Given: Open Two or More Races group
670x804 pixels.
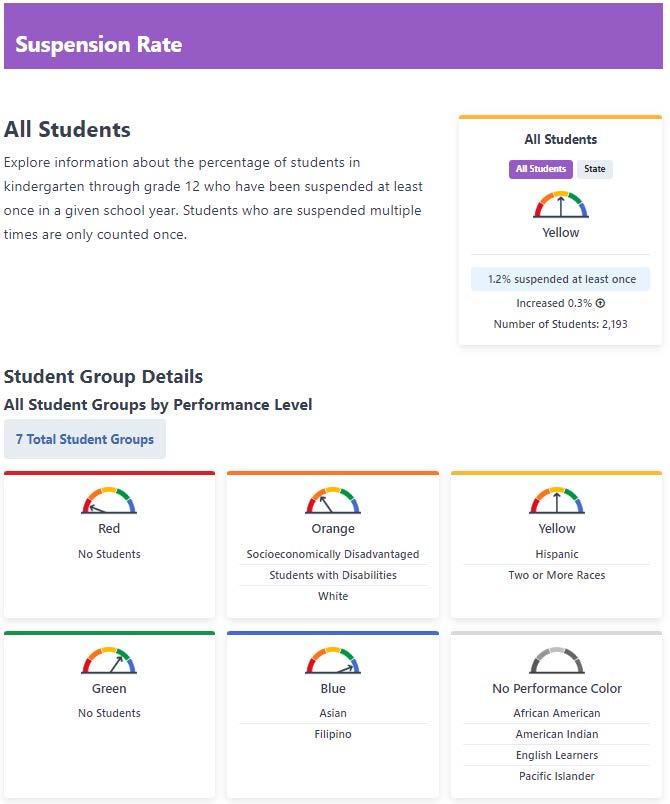Looking at the screenshot, I should click(x=557, y=575).
